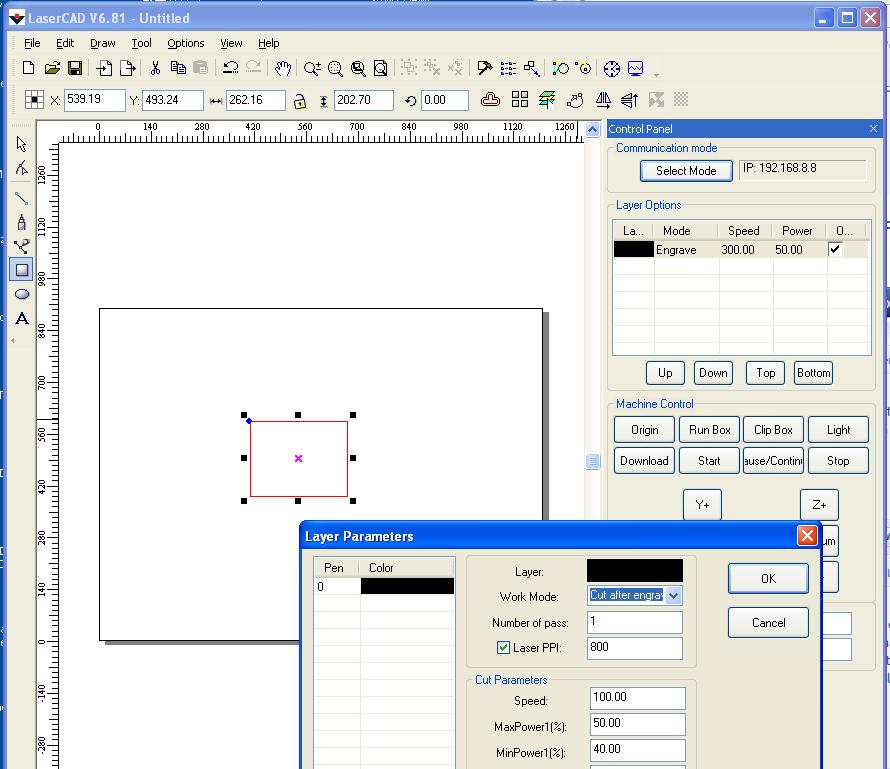890x769 pixels.
Task: Expand the Work Mode dropdown
Action: coord(673,596)
